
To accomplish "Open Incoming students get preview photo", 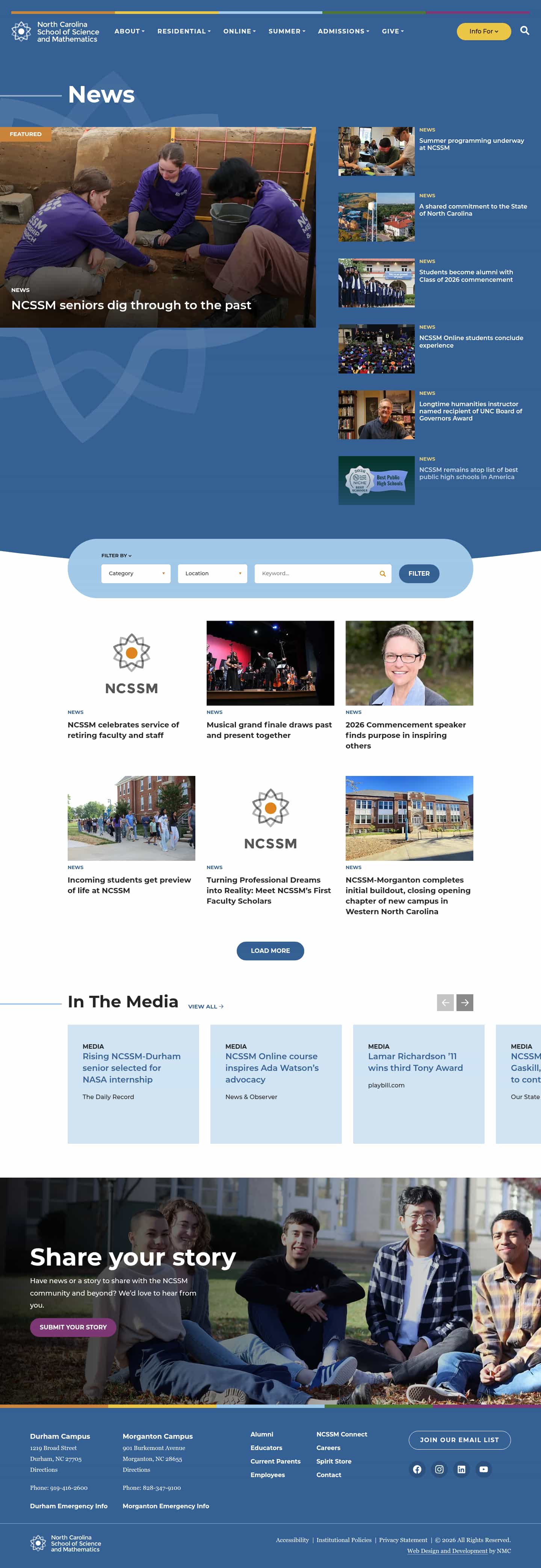I will (131, 818).
